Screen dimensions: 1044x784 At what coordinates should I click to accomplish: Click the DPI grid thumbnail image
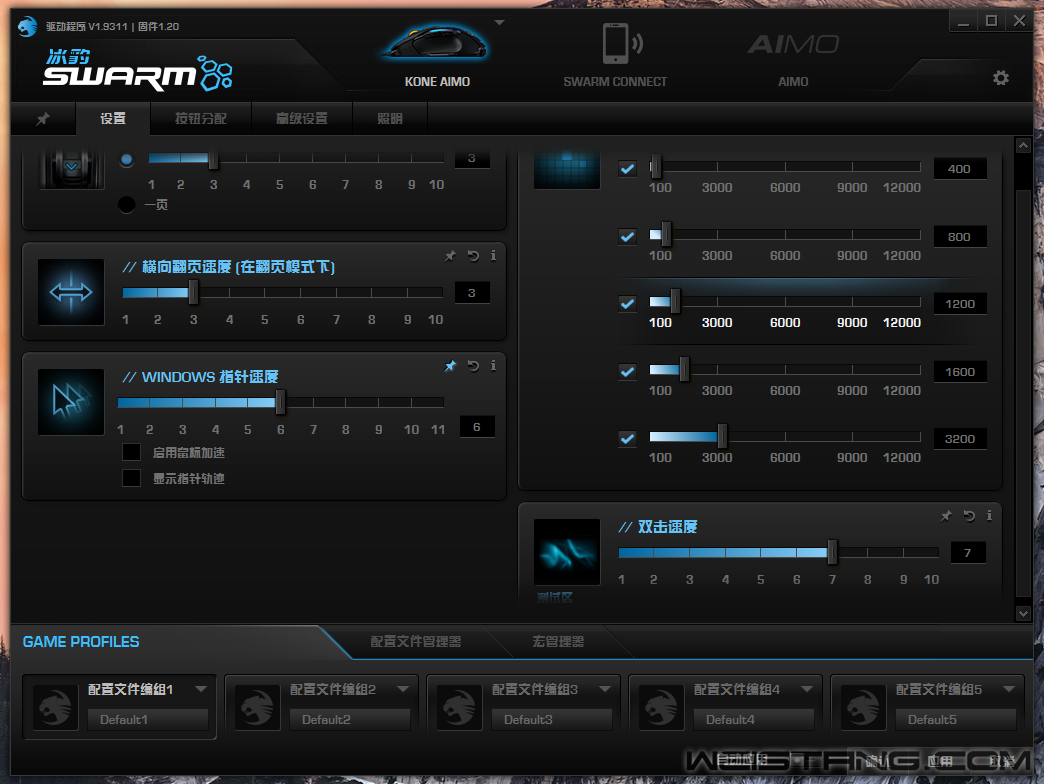coord(567,170)
